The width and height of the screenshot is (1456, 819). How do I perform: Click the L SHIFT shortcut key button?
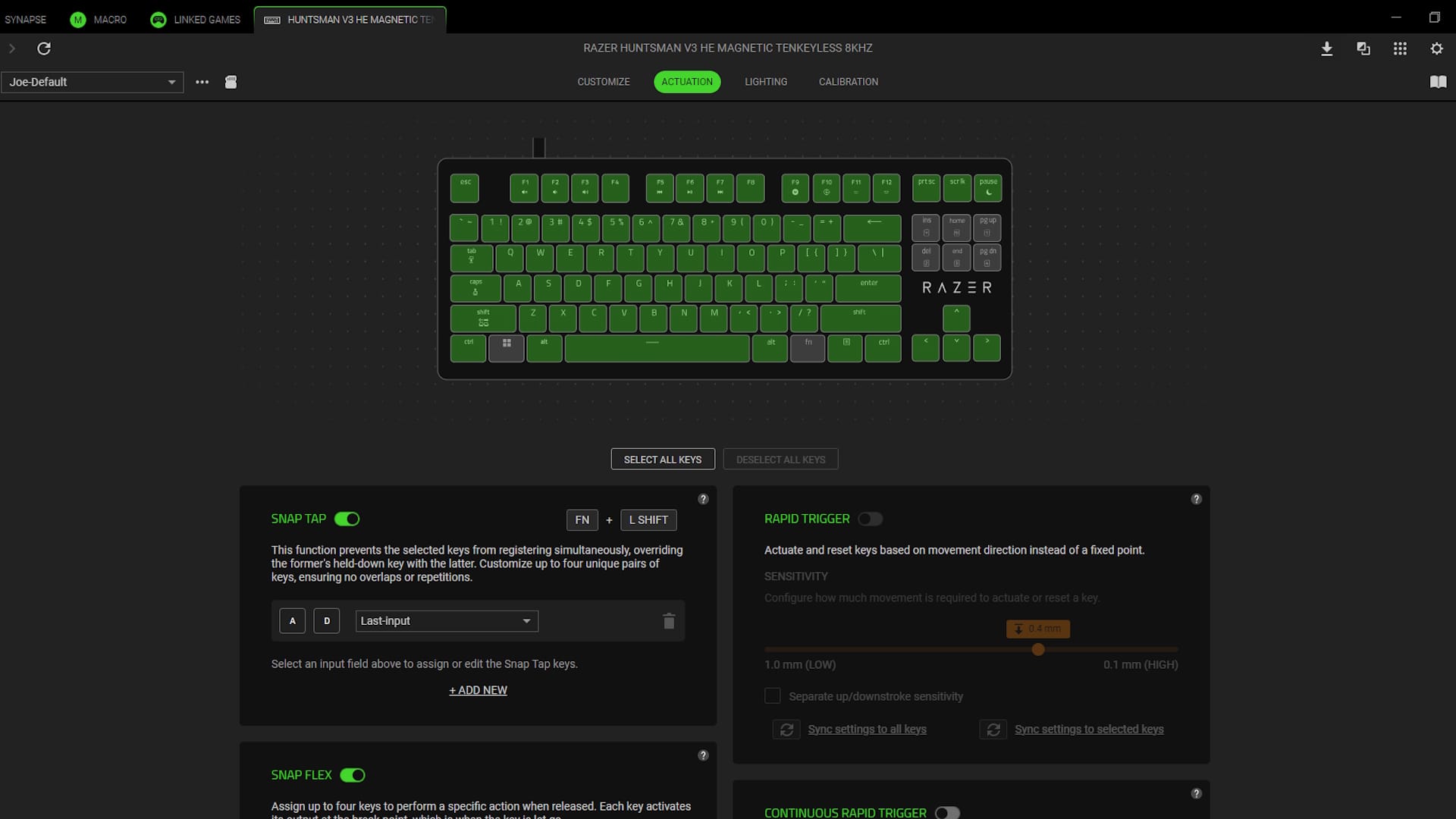[x=648, y=520]
